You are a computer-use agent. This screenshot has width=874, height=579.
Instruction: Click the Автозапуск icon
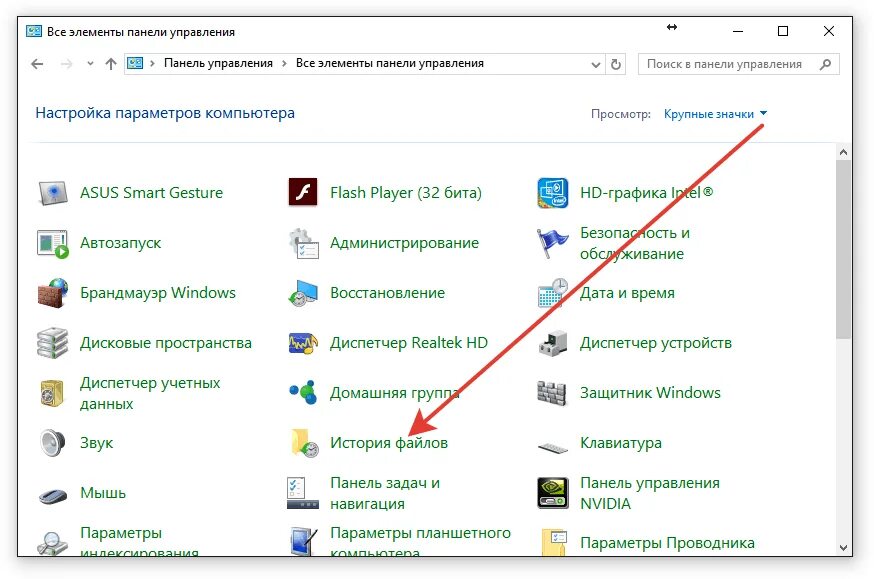click(x=52, y=244)
